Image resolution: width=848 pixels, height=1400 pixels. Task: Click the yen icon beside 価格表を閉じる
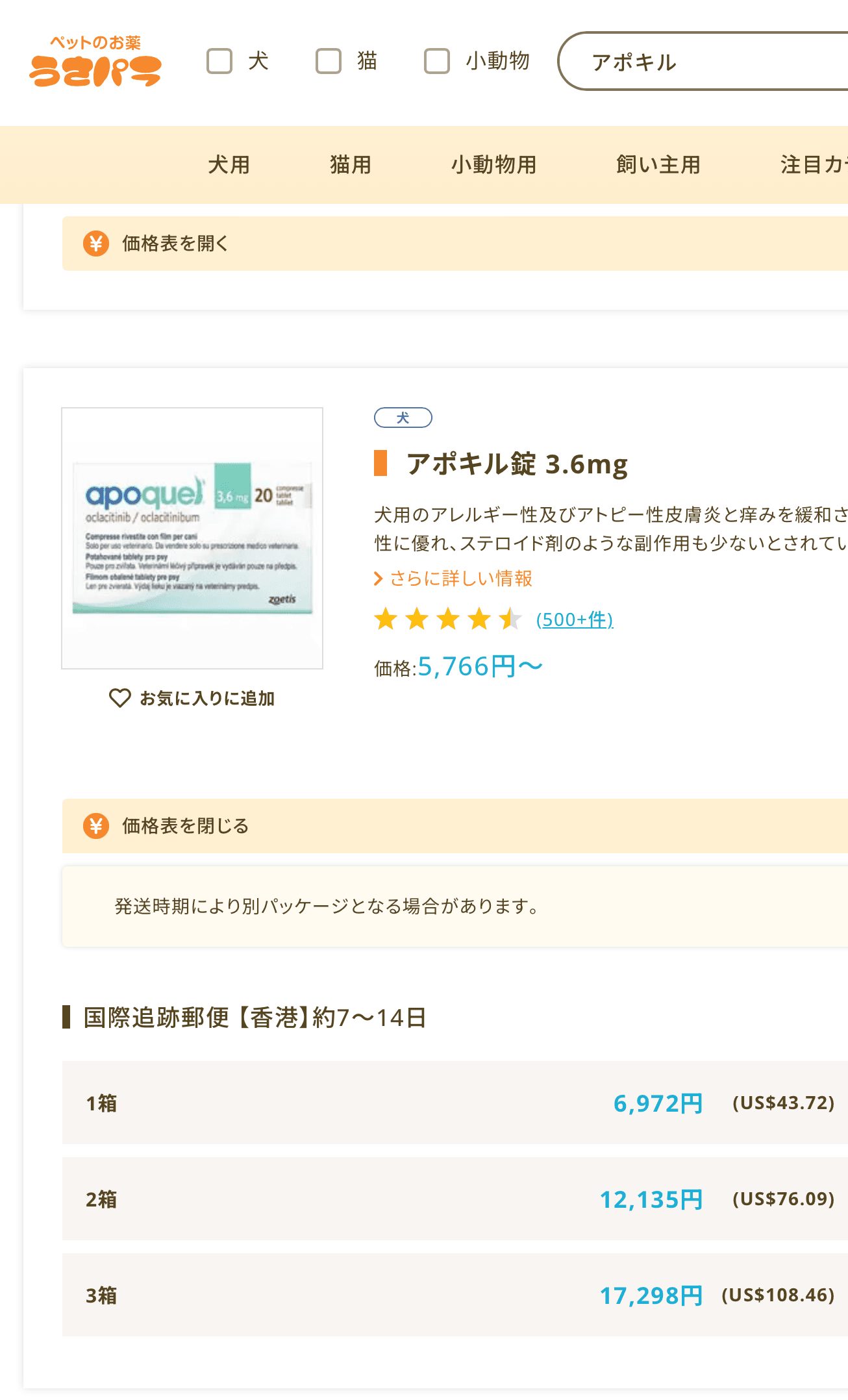96,826
